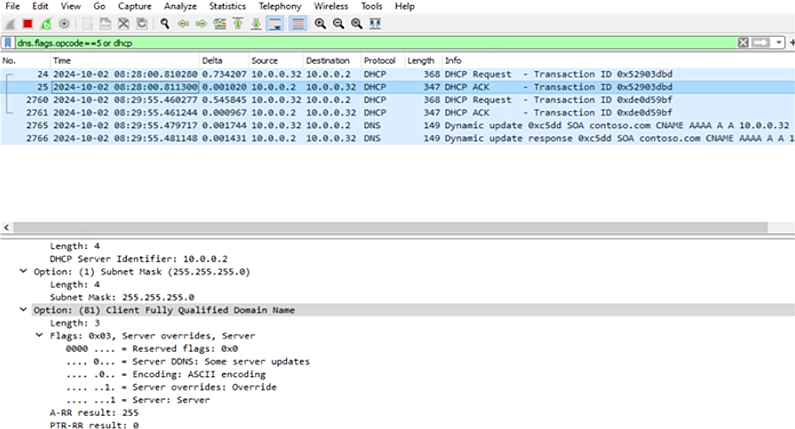The image size is (795, 429).
Task: Sort by the Time column header
Action: [x=125, y=61]
